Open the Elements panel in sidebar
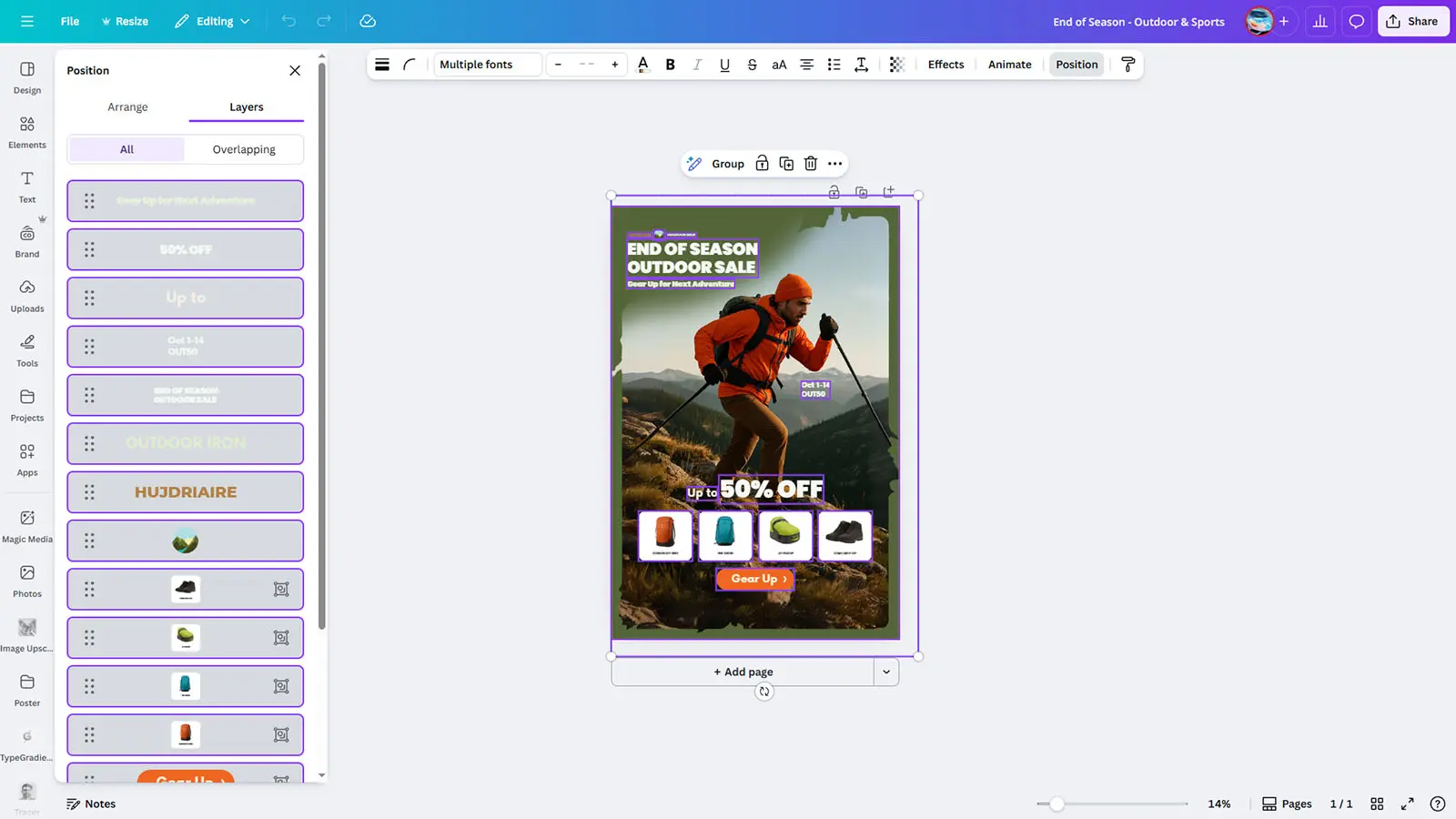Viewport: 1456px width, 819px height. [27, 132]
